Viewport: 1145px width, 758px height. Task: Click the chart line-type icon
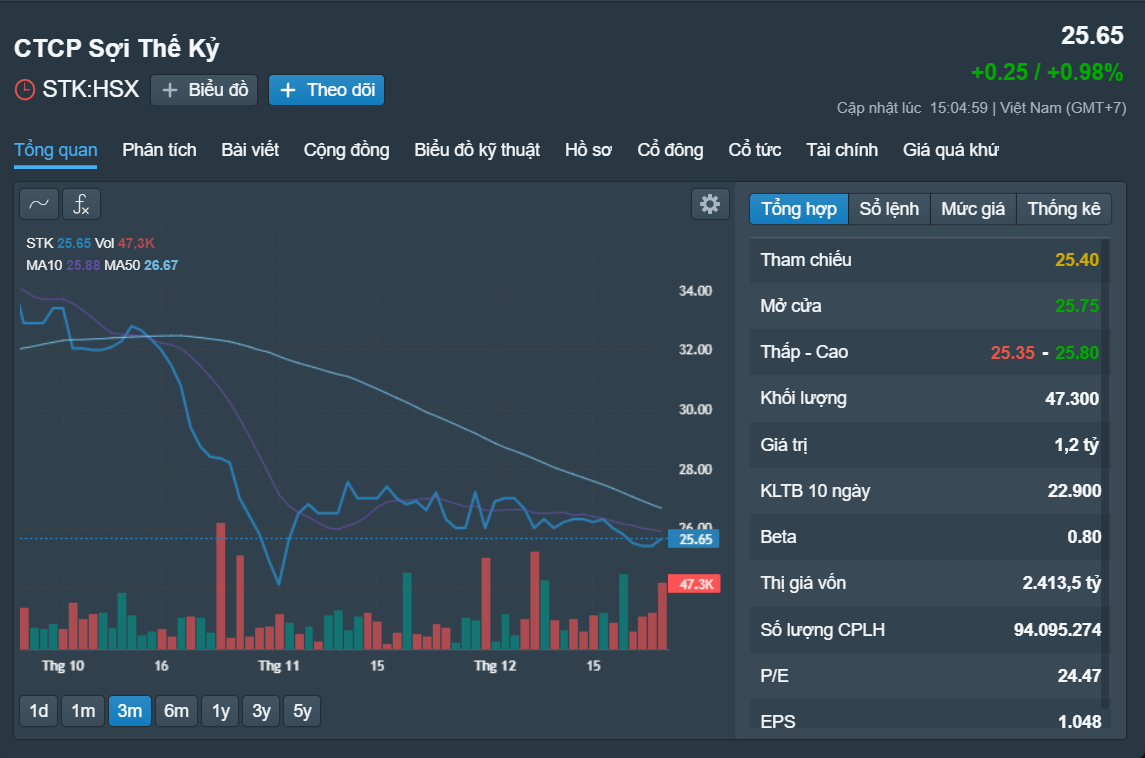tap(39, 204)
